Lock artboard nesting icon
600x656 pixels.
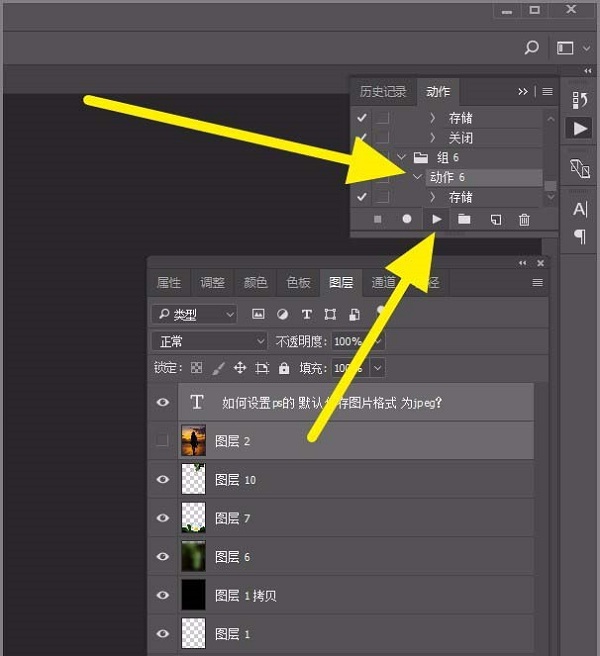(x=262, y=368)
